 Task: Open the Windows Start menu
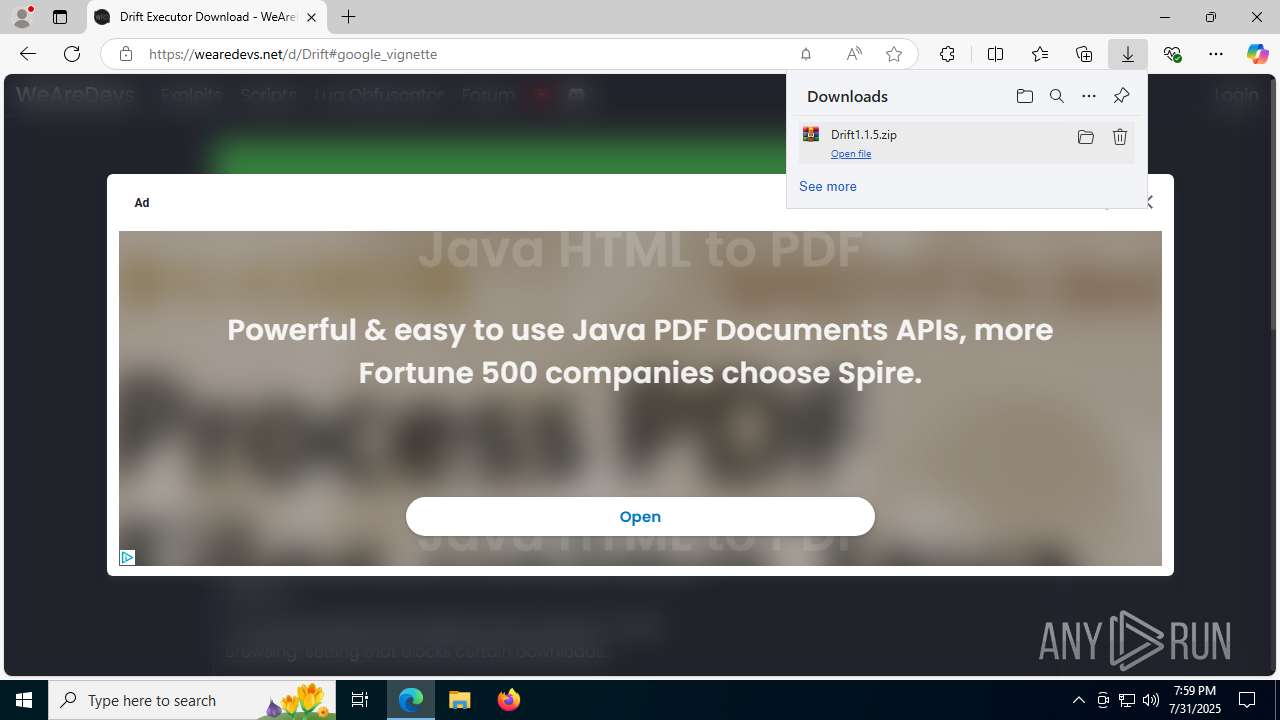(x=24, y=700)
